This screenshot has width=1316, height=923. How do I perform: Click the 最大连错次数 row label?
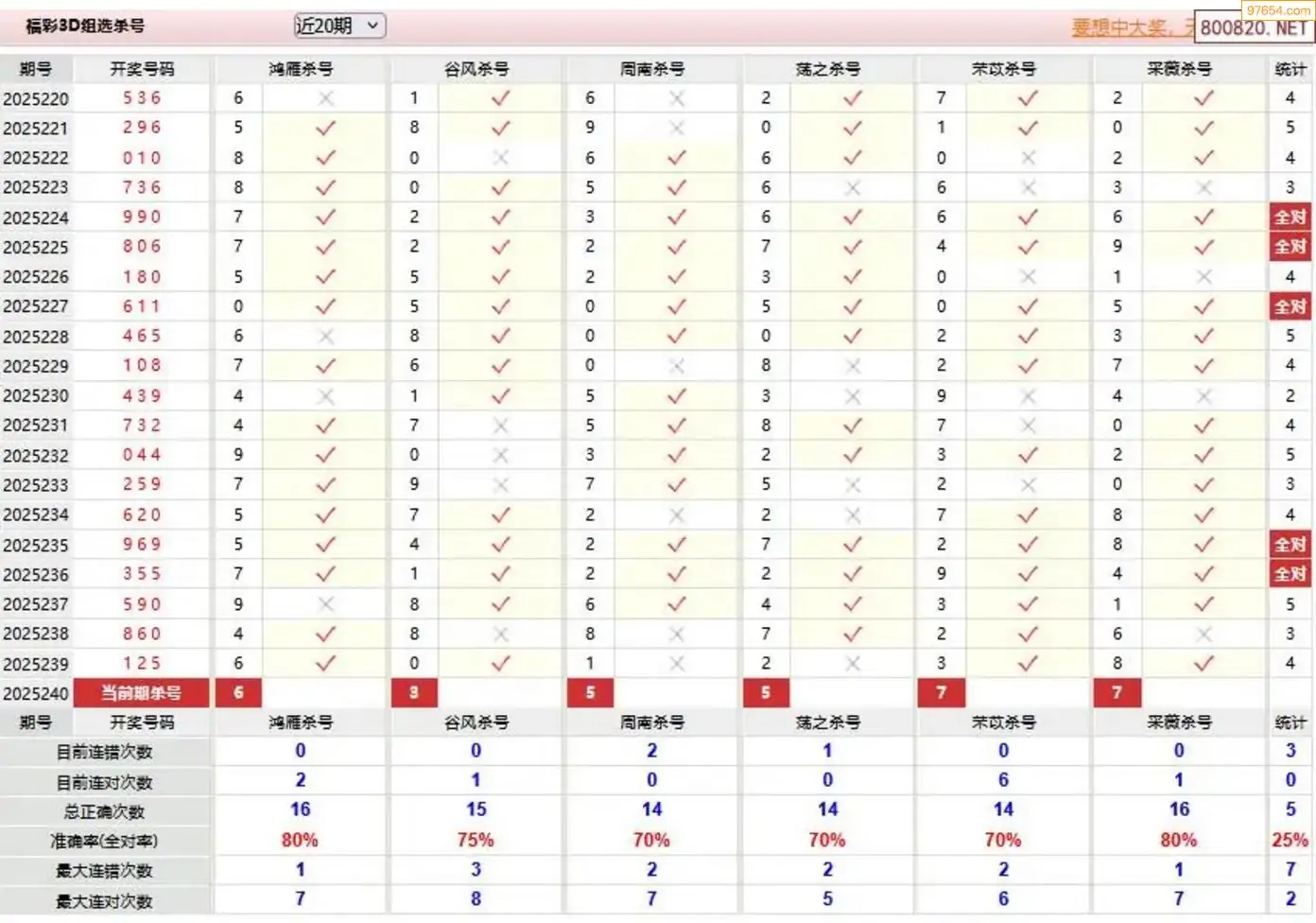click(105, 871)
